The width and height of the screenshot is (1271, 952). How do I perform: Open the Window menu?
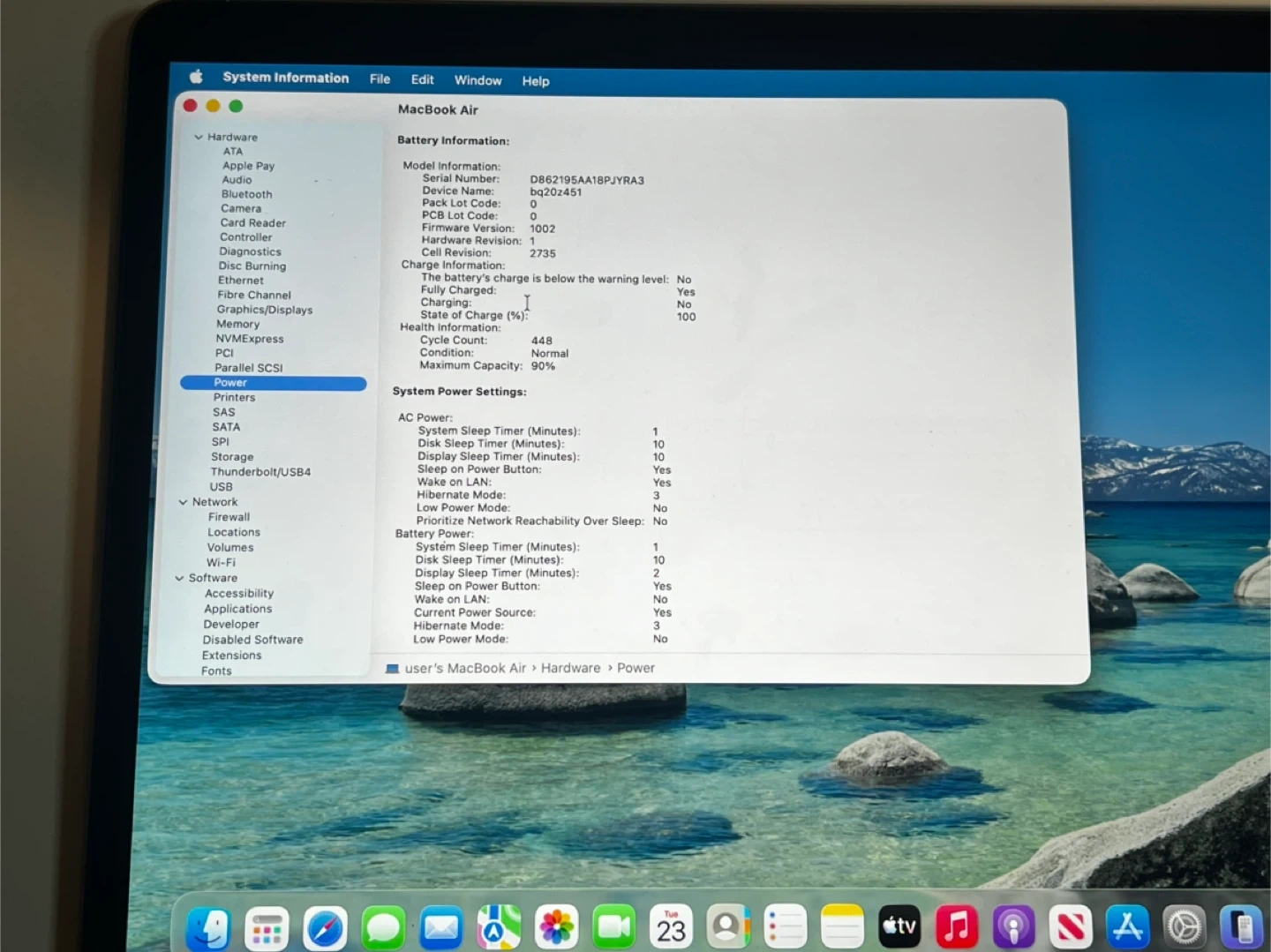[x=478, y=80]
